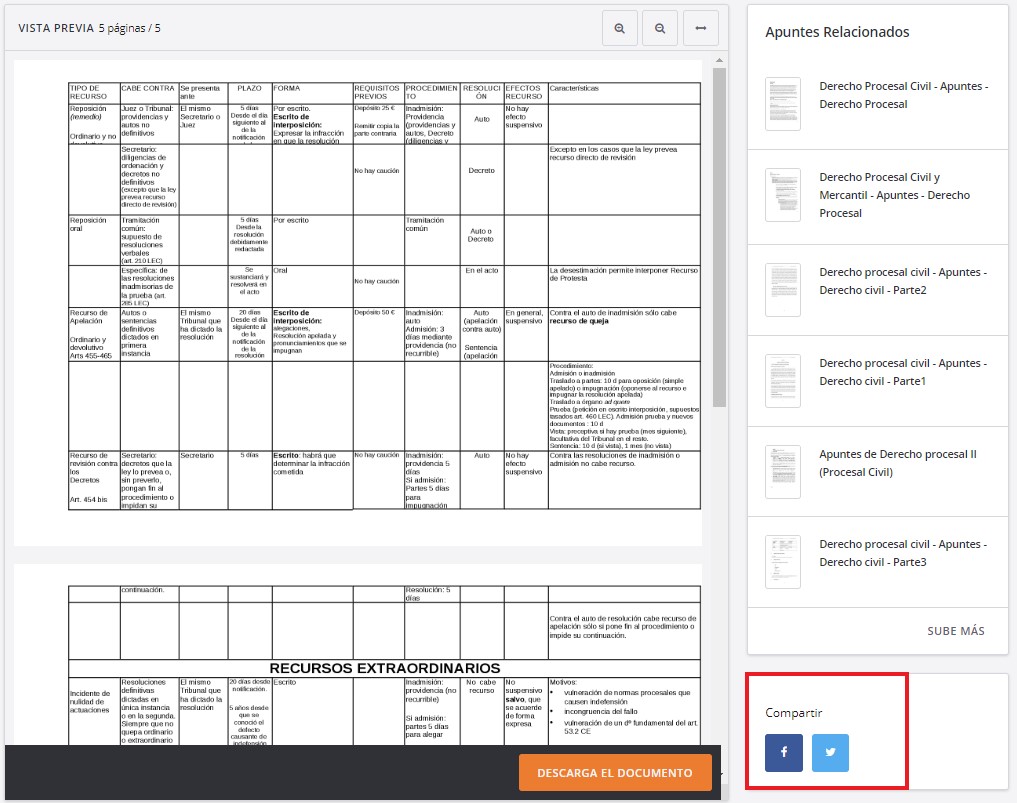The height and width of the screenshot is (803, 1017).
Task: Zoom out of the document preview
Action: tap(660, 27)
